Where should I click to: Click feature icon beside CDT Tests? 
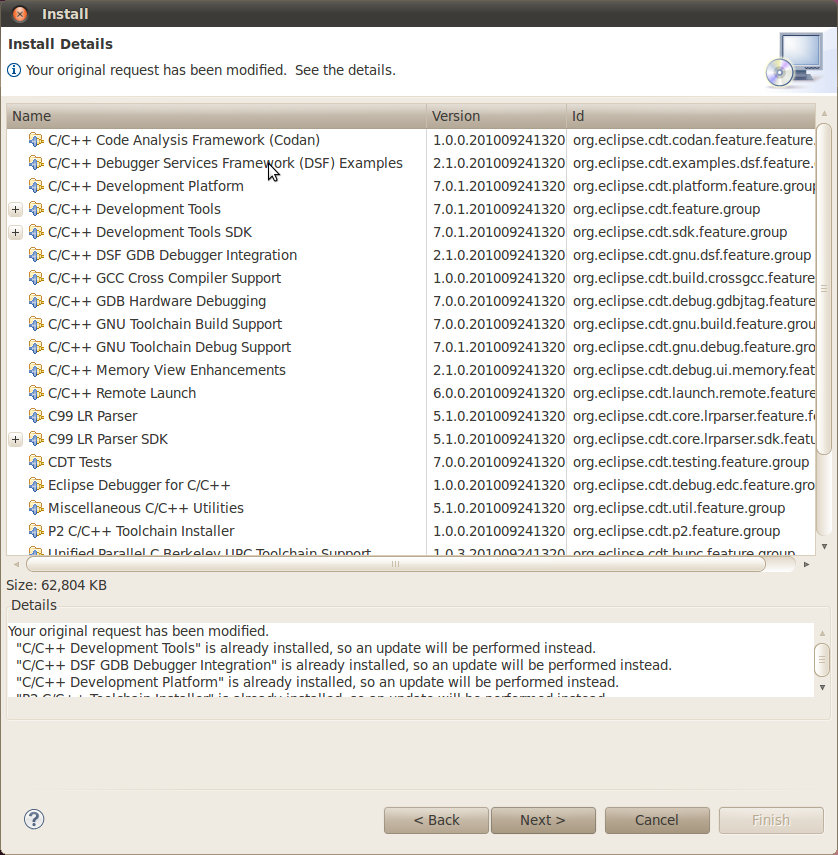tap(36, 462)
